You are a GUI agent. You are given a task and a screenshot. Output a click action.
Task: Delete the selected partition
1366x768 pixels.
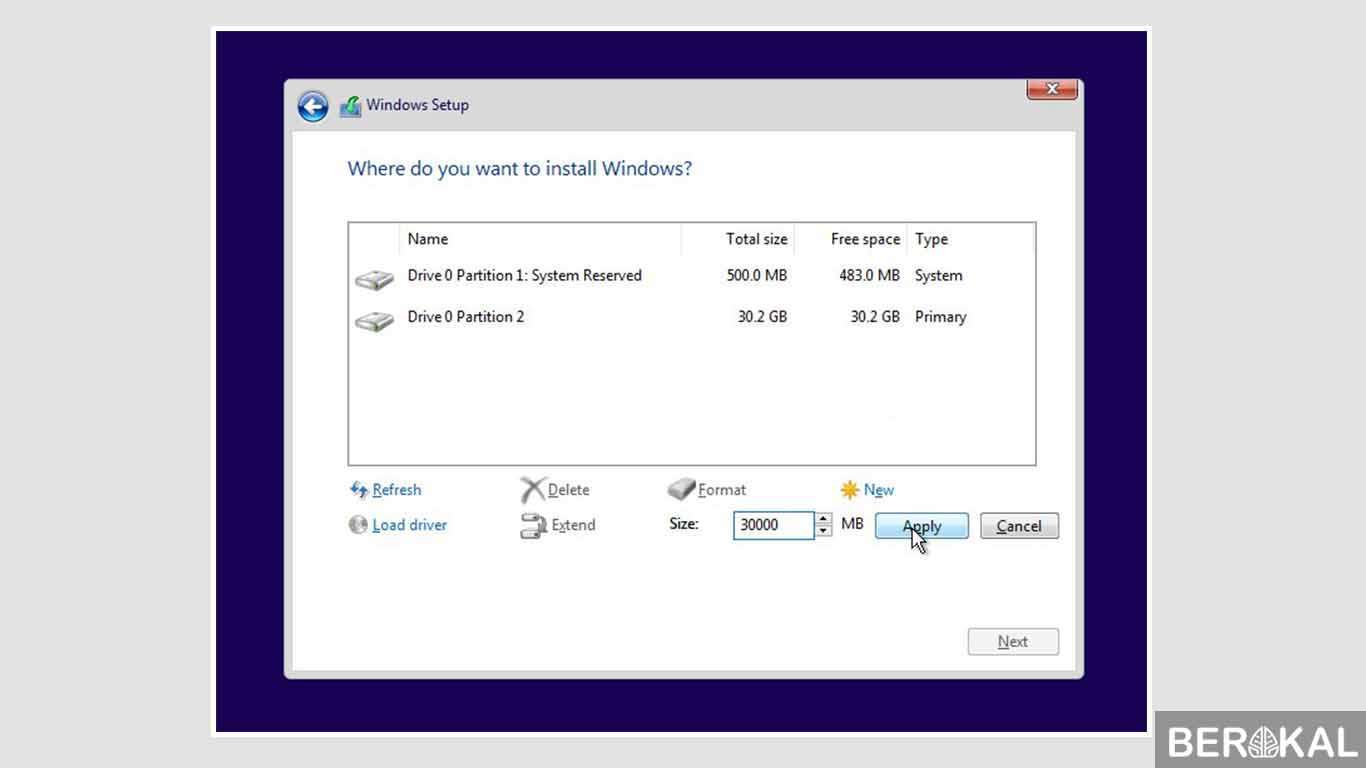(568, 490)
